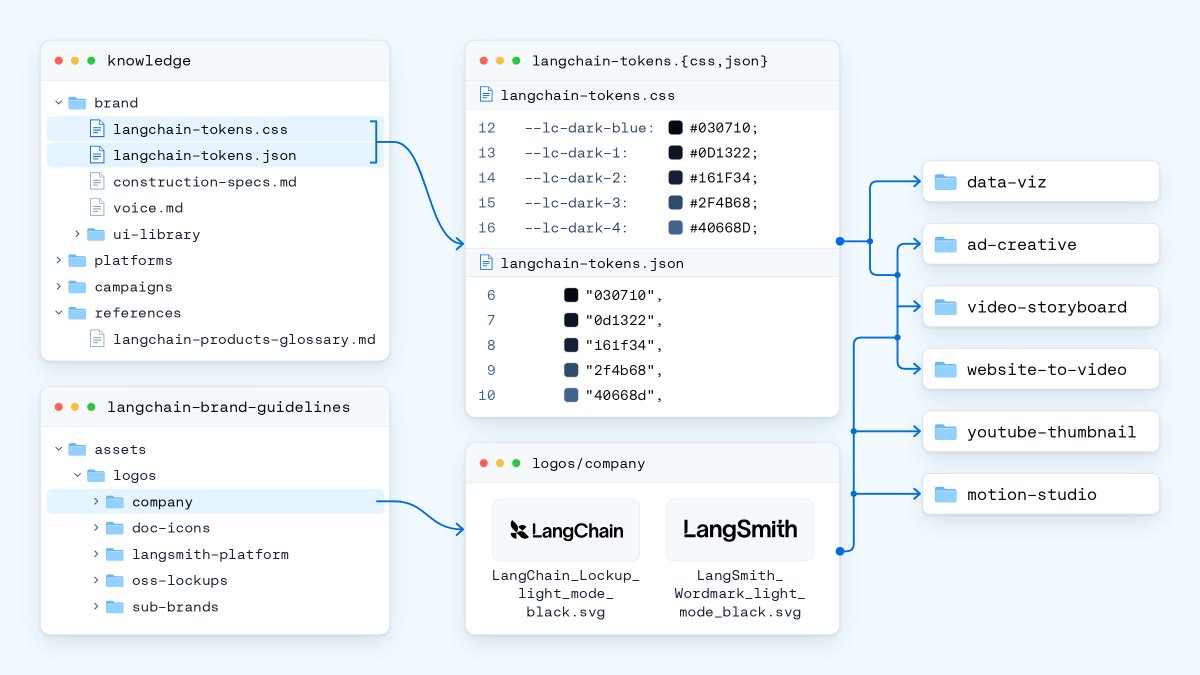Click the LangSmith_Wordmark_light_mode_black.svg filename
This screenshot has height=675, width=1200.
click(x=740, y=594)
